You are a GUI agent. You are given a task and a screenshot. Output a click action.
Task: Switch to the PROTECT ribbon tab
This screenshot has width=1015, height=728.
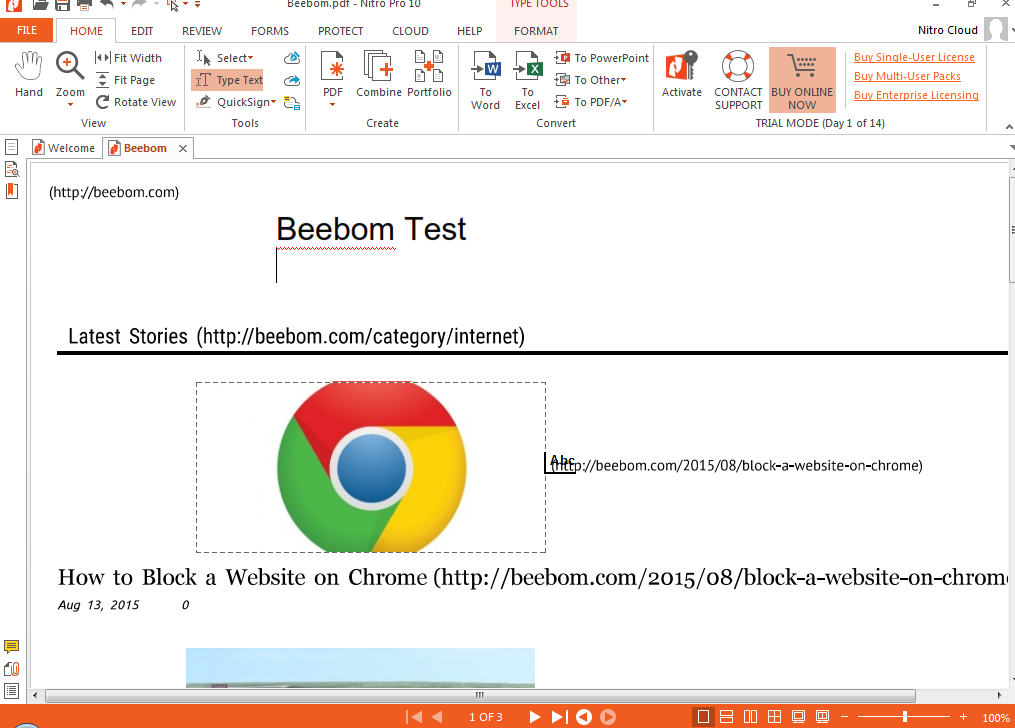340,31
